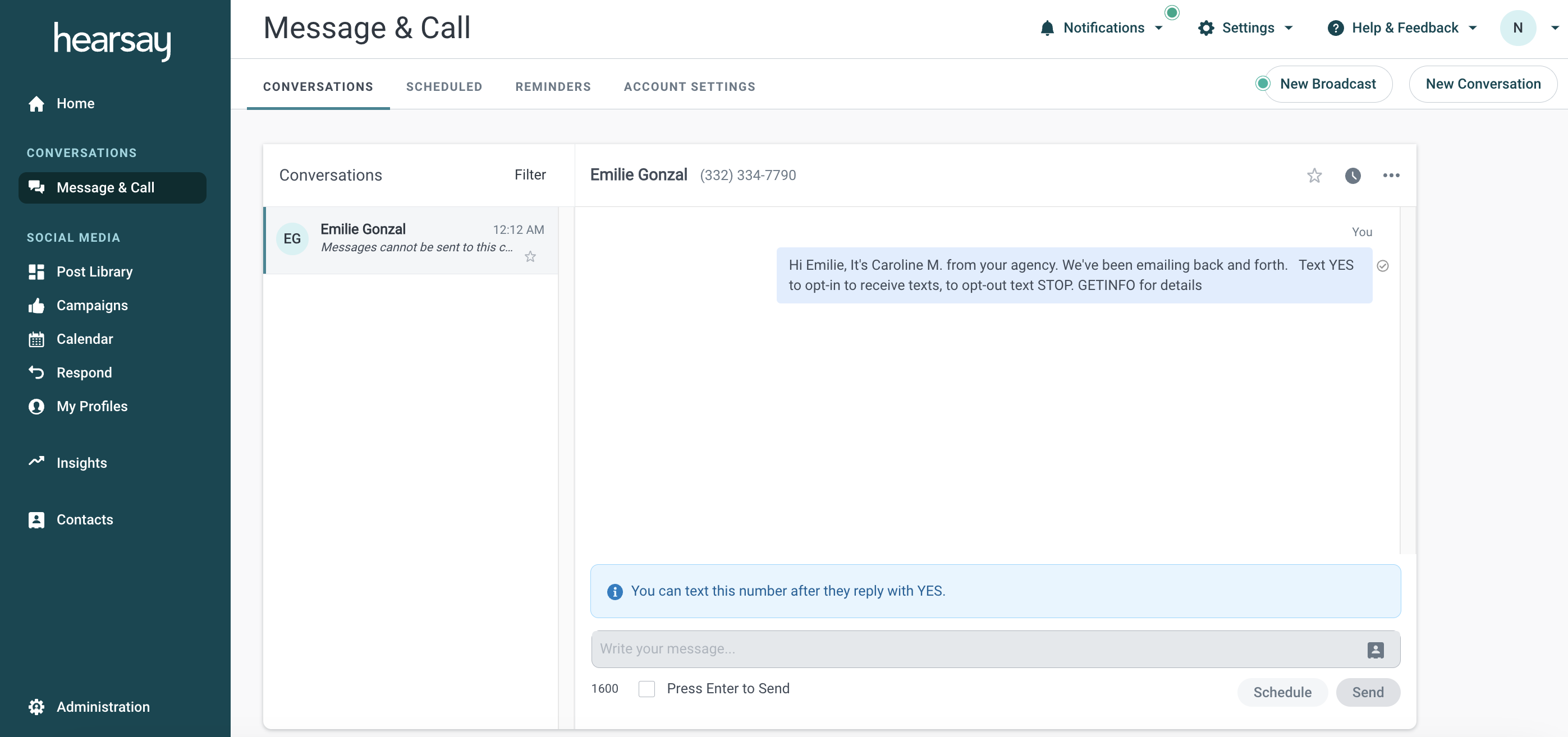The image size is (1568, 737).
Task: Click the clock reminder icon in the conversation header
Action: pyautogui.click(x=1352, y=176)
